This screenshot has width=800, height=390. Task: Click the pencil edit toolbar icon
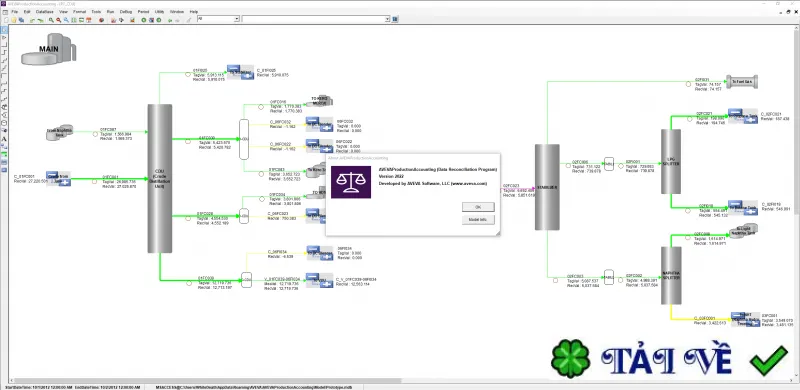pyautogui.click(x=189, y=20)
